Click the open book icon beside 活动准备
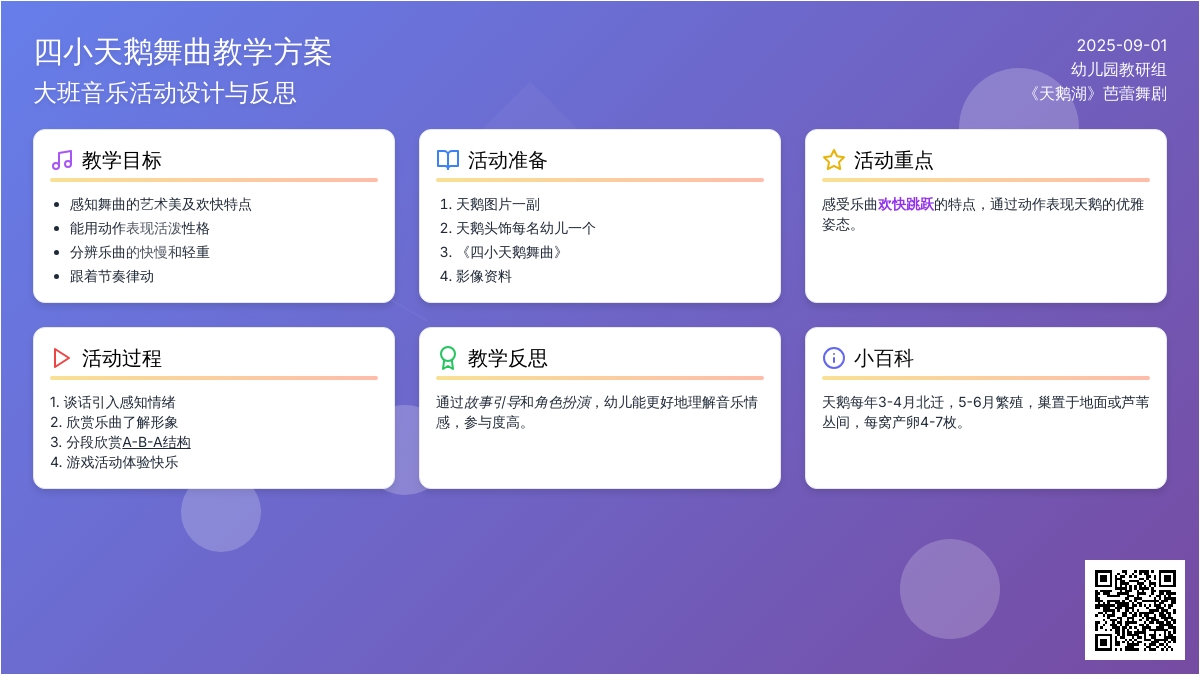This screenshot has height=675, width=1200. click(x=448, y=160)
